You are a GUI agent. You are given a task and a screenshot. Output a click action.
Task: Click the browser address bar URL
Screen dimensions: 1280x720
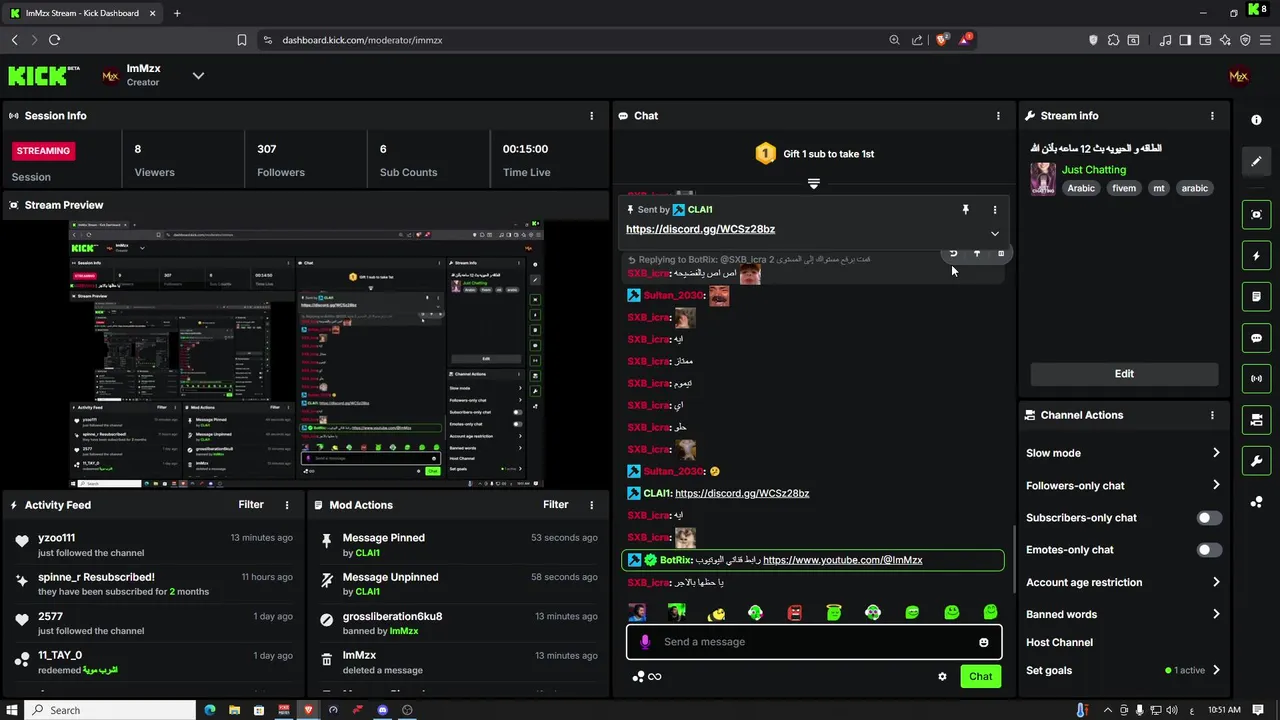point(362,40)
